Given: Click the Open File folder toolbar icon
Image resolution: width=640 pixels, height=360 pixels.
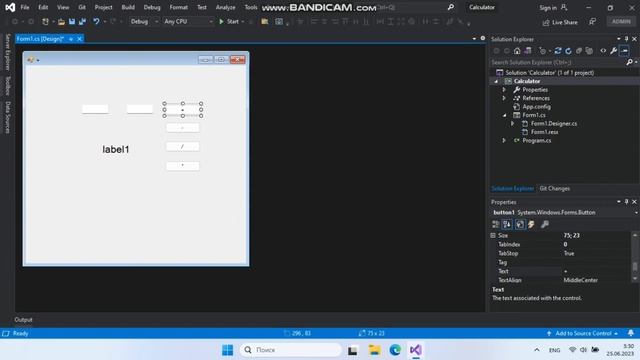Looking at the screenshot, I should [61, 22].
